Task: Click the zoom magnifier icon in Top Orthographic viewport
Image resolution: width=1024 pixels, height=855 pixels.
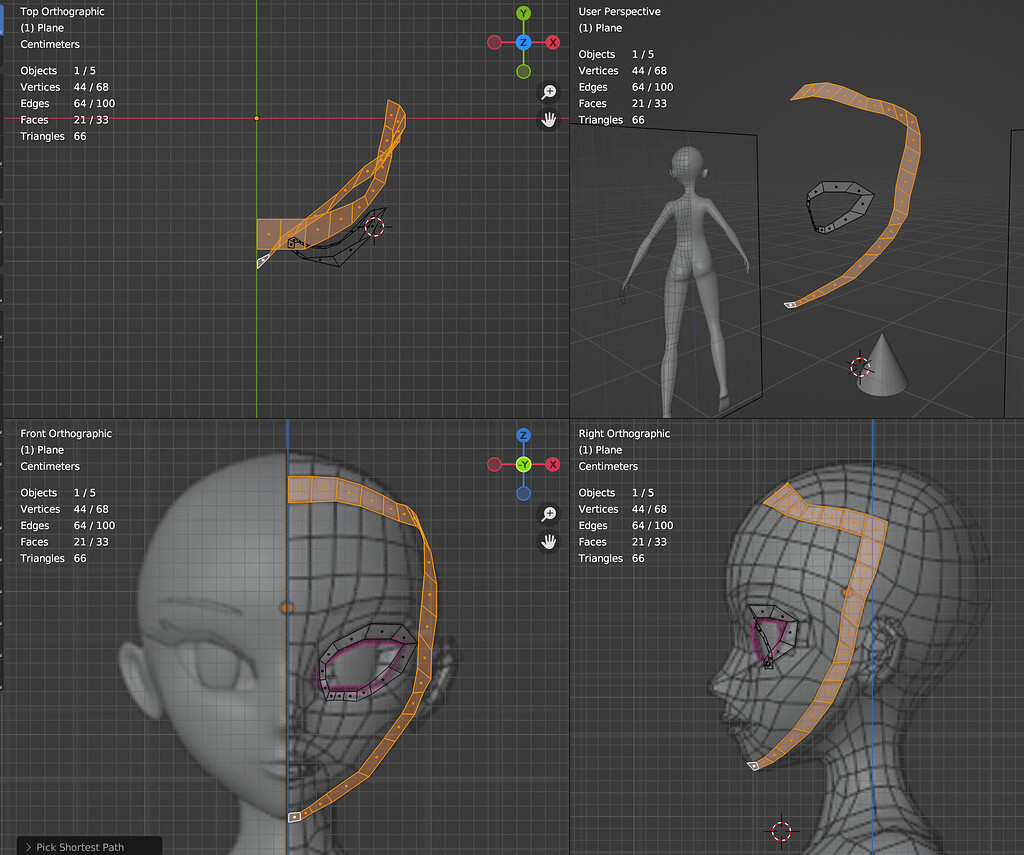Action: point(548,91)
